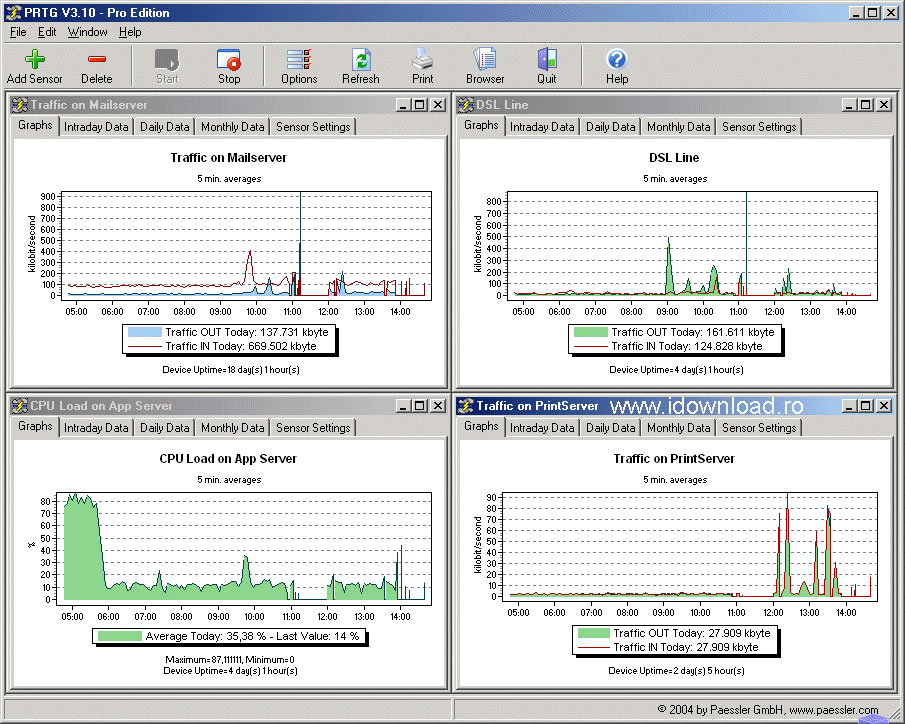Minimize the DSL Line child window
Image resolution: width=905 pixels, height=724 pixels.
pos(849,105)
